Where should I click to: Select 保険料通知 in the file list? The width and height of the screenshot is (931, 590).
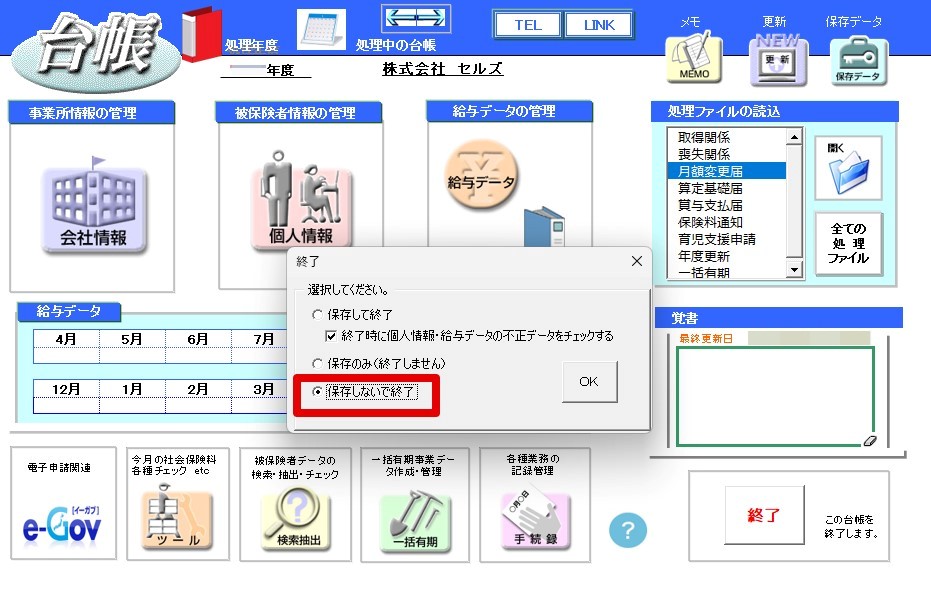pos(727,222)
